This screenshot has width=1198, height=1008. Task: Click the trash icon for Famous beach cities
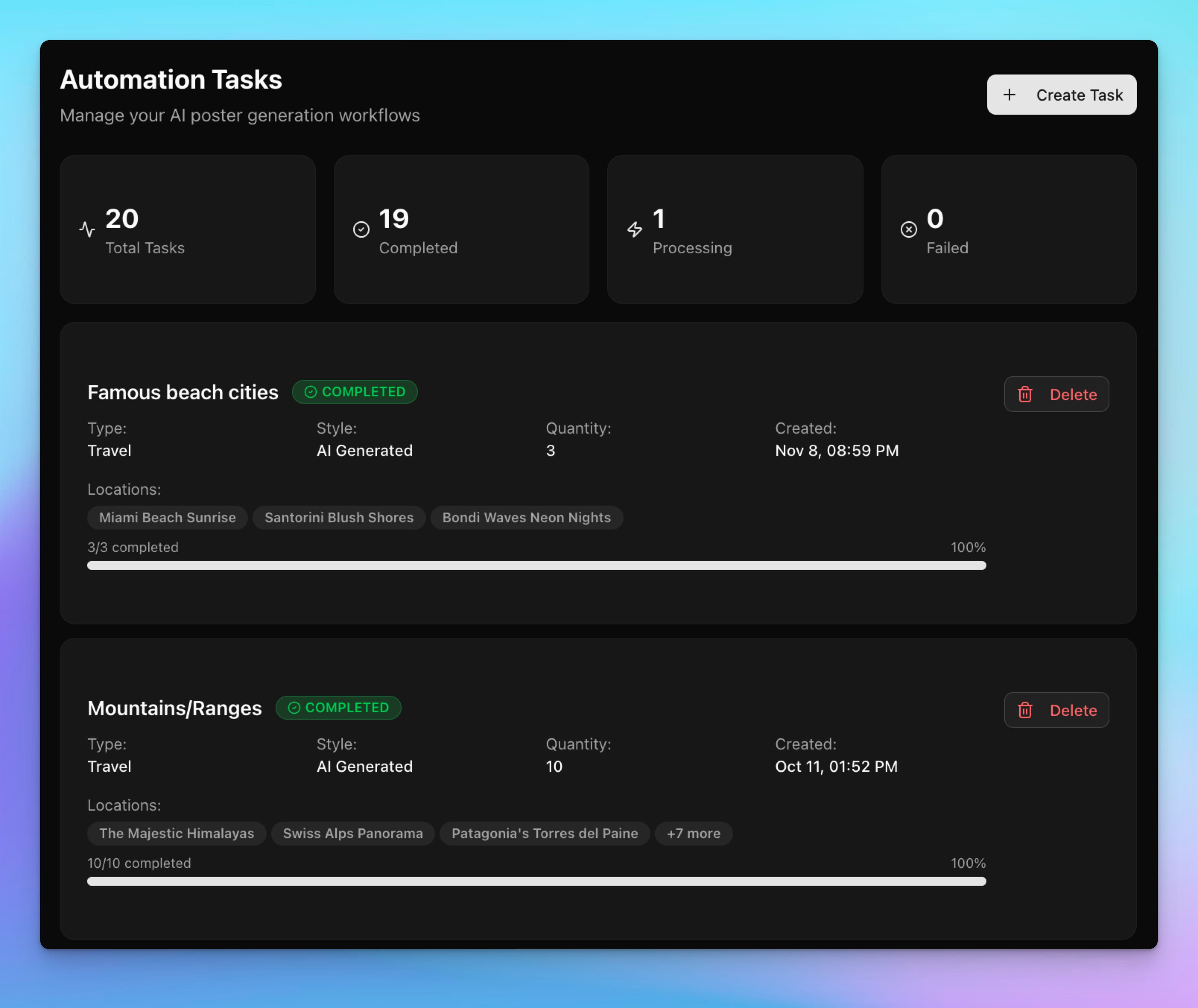click(x=1026, y=394)
